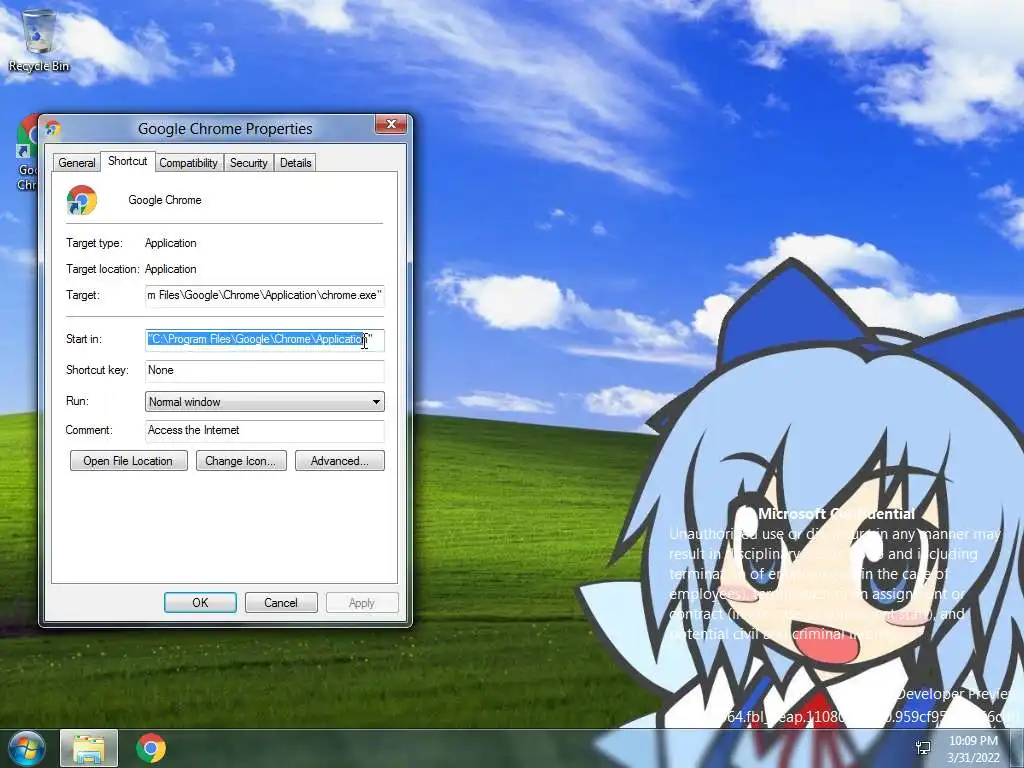The width and height of the screenshot is (1024, 768).
Task: Open the Recycle Bin desktop icon
Action: 39,39
